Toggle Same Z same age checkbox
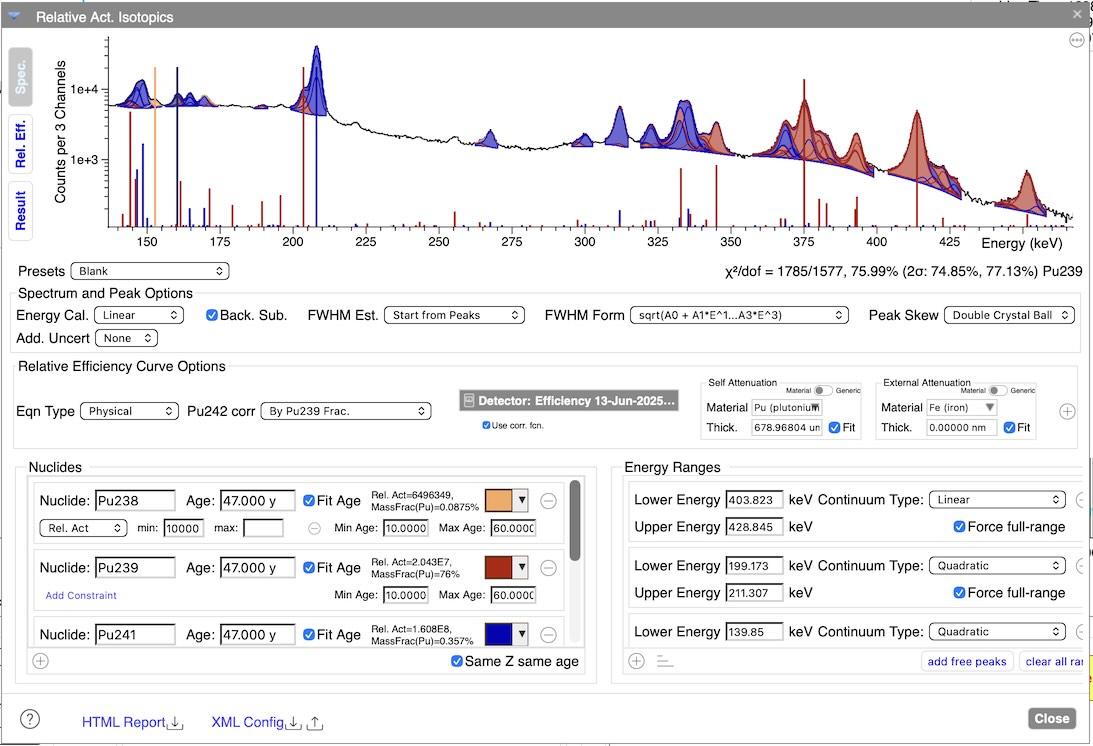 click(457, 661)
